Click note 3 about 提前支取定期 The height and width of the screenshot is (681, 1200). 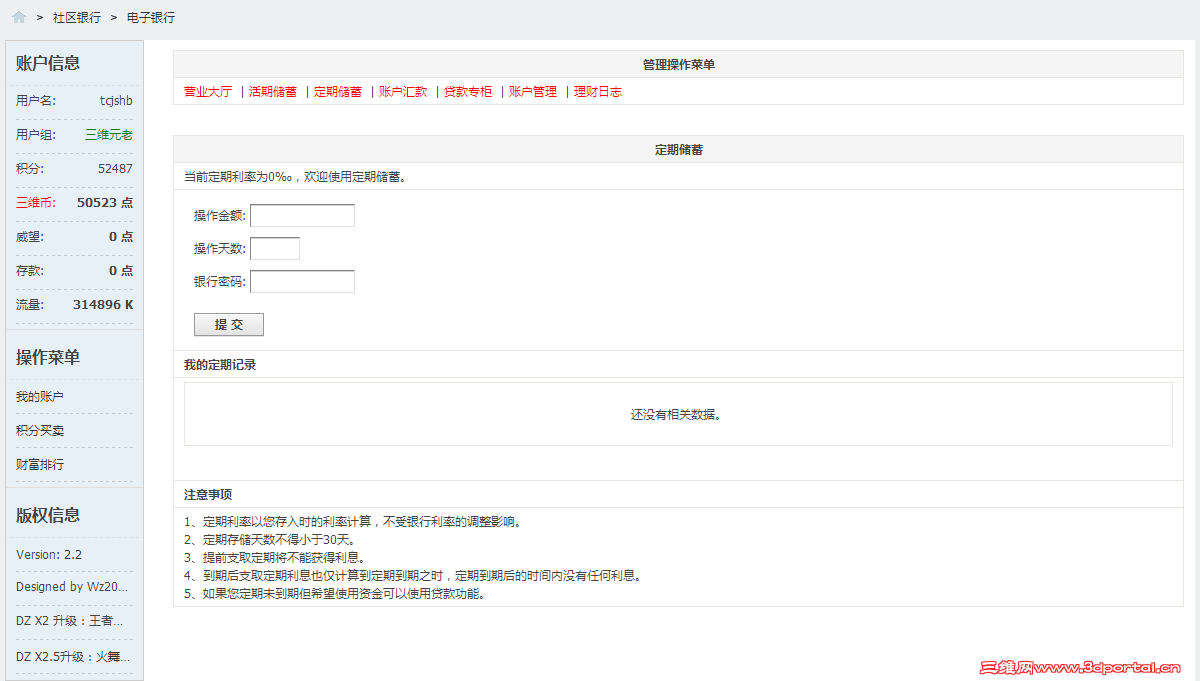(275, 558)
